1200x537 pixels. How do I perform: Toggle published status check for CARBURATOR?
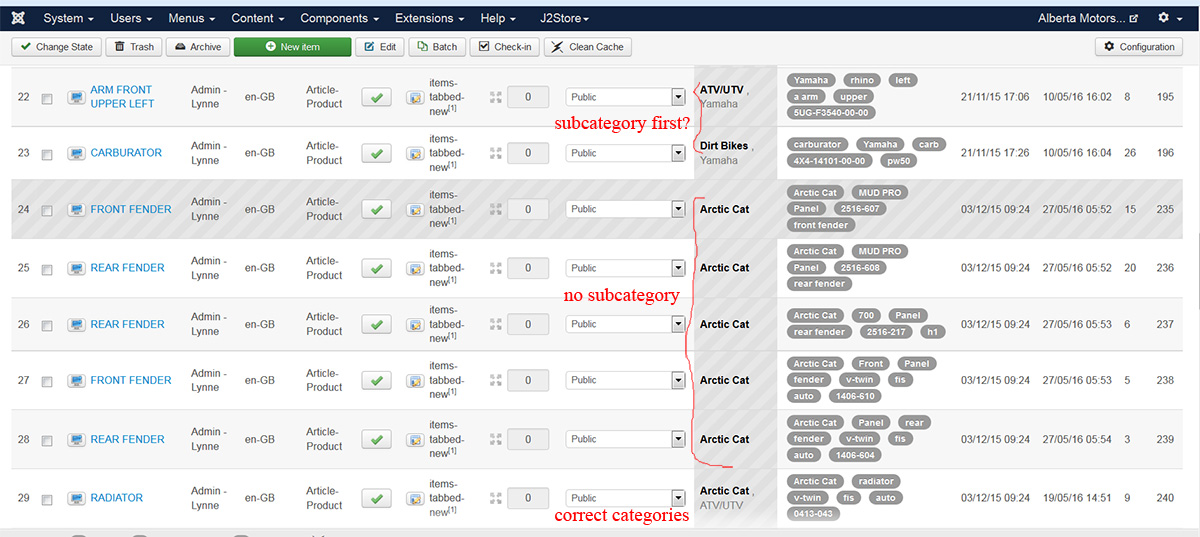pyautogui.click(x=376, y=153)
